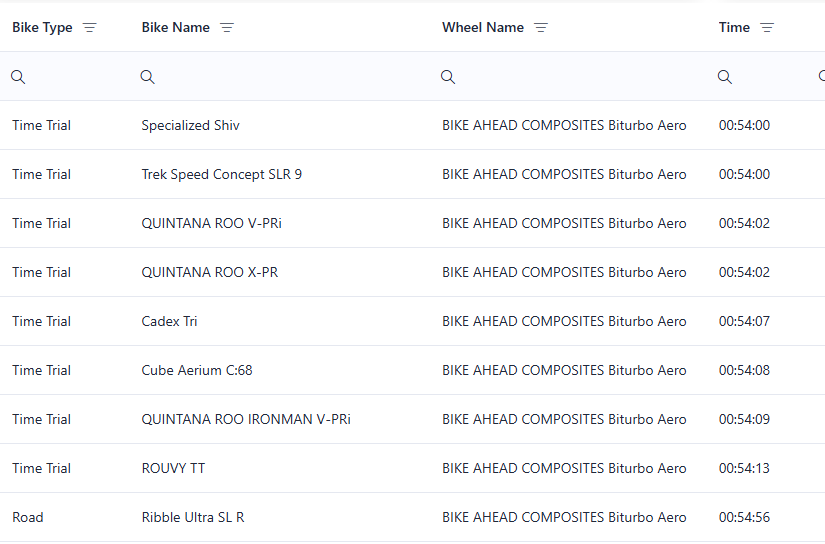
Task: Select the Ribble Ultra SL R row
Action: [193, 518]
